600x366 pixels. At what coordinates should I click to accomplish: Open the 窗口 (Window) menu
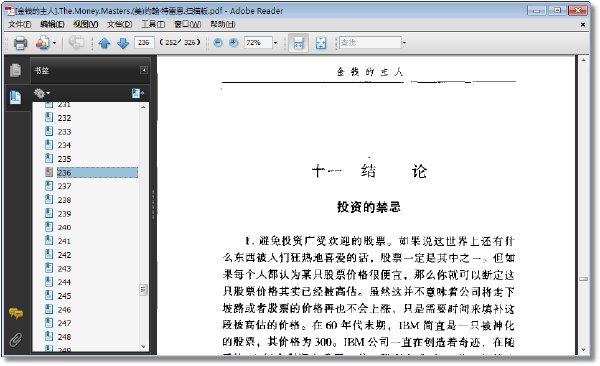tap(188, 25)
